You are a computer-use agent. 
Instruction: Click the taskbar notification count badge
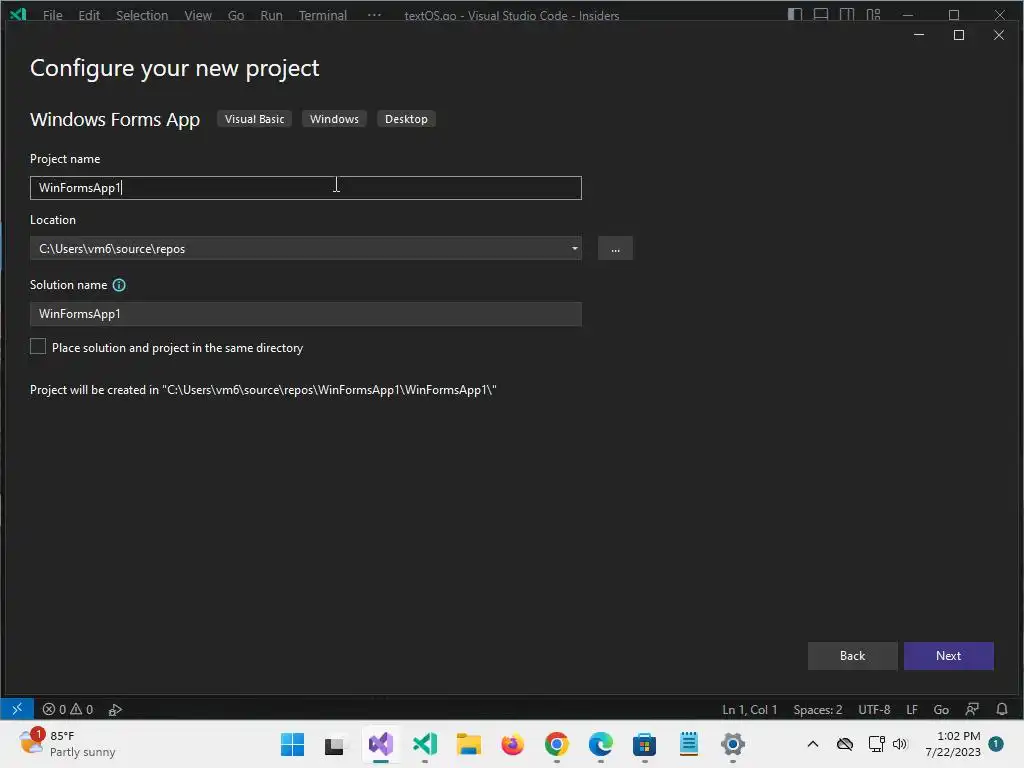[996, 743]
